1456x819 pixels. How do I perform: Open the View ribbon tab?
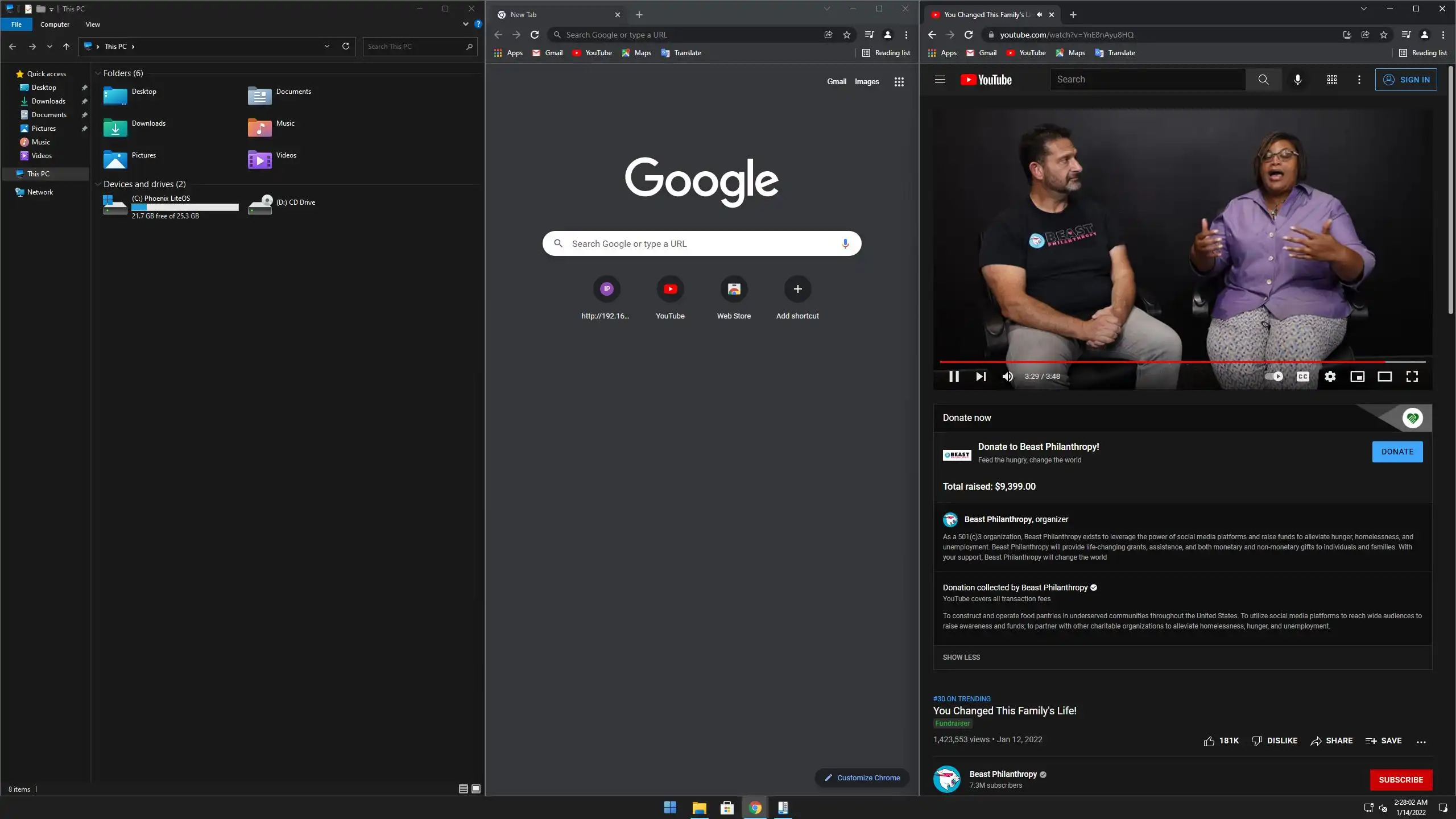pyautogui.click(x=93, y=24)
